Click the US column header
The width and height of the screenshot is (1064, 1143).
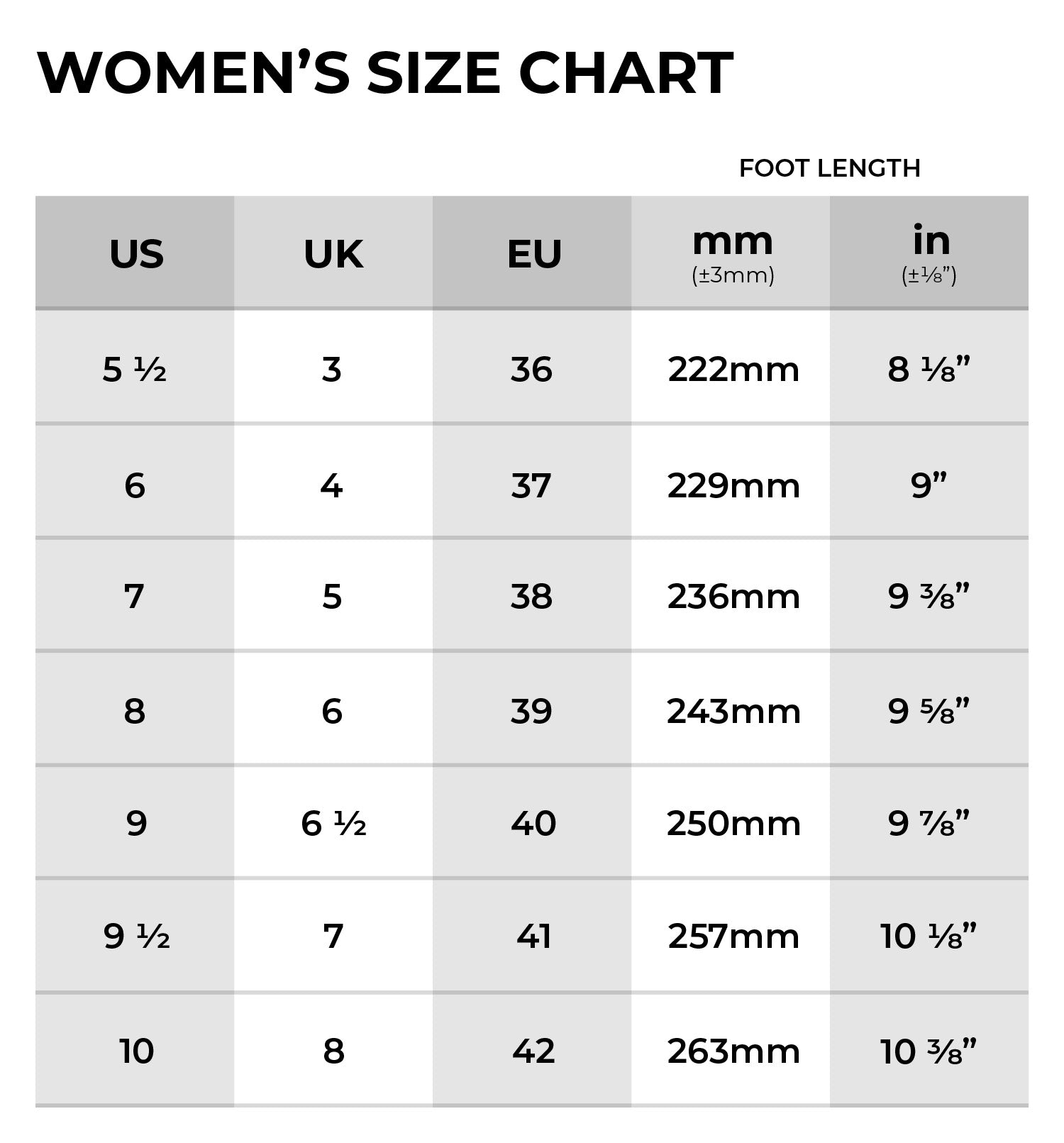(136, 254)
